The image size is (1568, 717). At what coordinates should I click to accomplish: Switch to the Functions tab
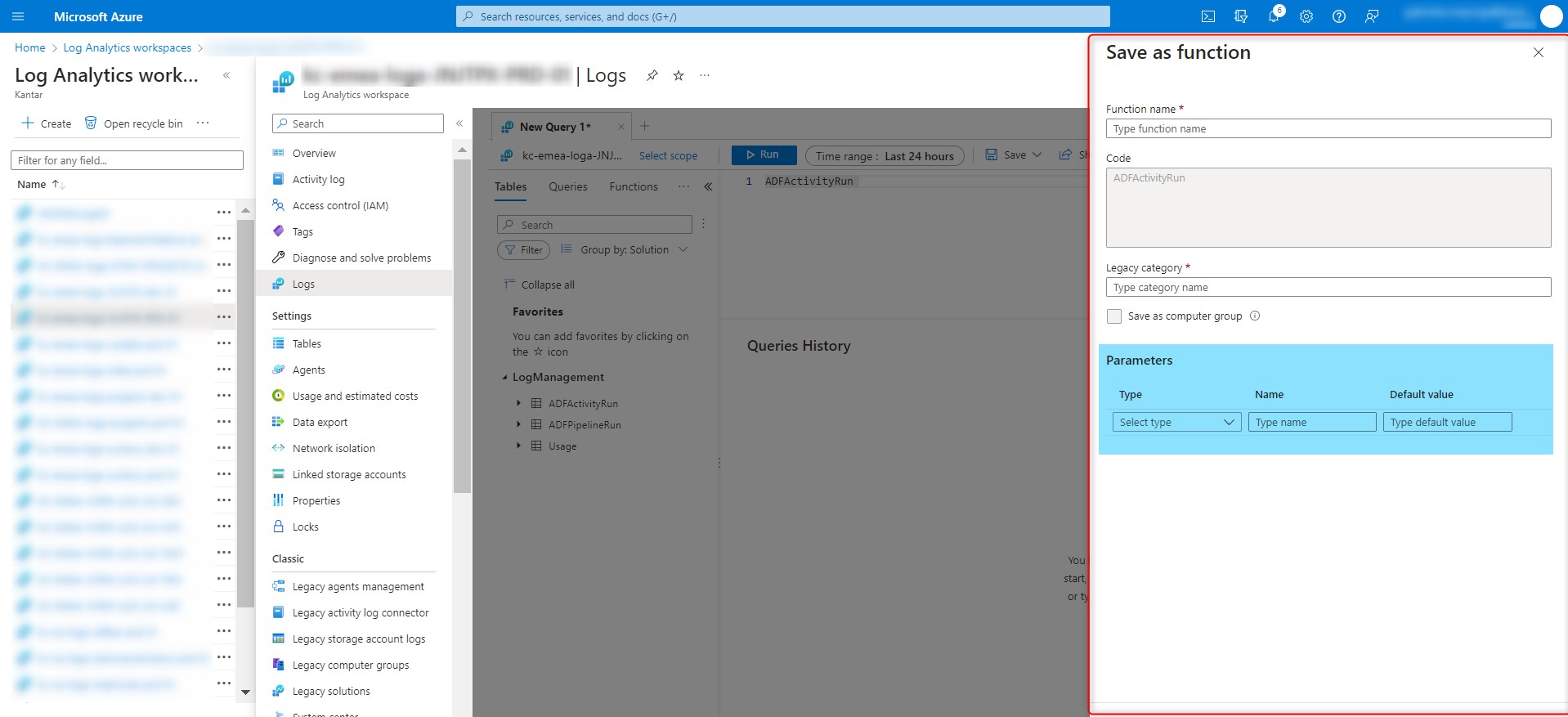coord(634,186)
